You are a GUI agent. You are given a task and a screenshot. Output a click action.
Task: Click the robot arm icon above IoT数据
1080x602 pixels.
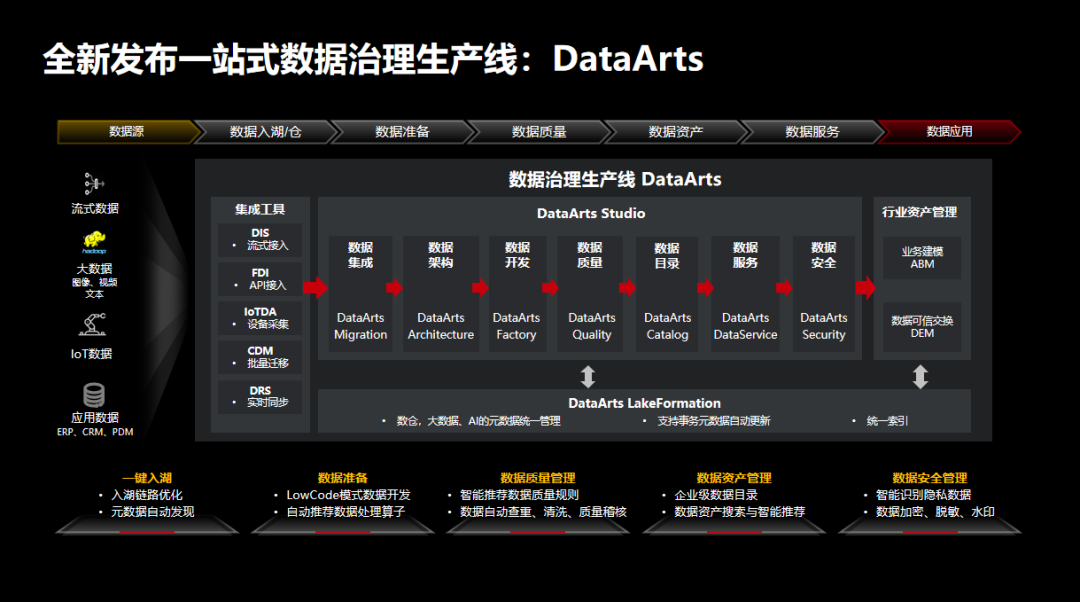[92, 324]
